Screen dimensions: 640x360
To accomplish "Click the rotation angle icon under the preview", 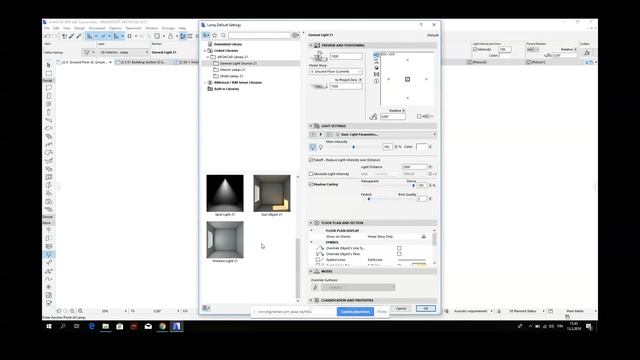I will tap(373, 116).
